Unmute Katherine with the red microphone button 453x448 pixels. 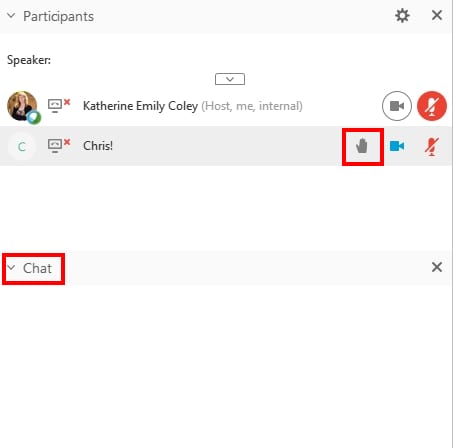(x=432, y=106)
